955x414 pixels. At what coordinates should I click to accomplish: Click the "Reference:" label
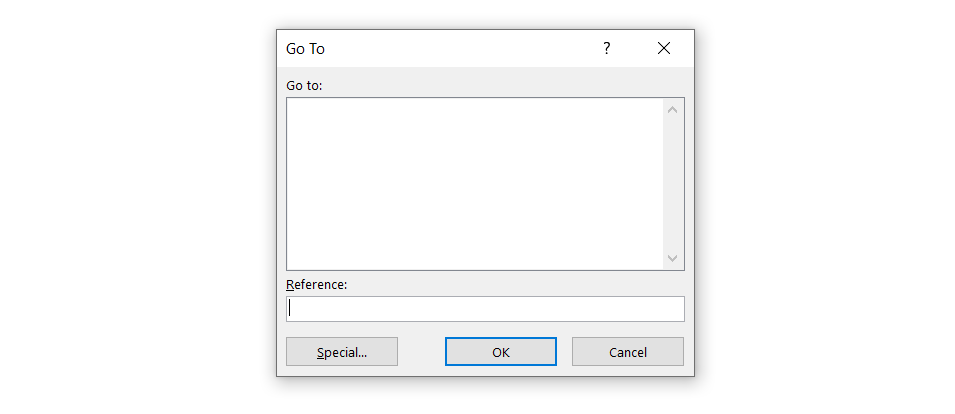316,285
